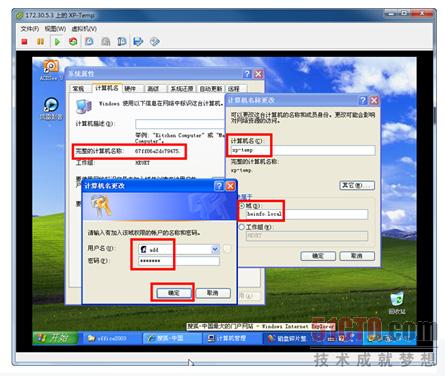Open the Recycle Bin desktop icon
Image resolution: width=445 pixels, height=376 pixels.
click(397, 303)
